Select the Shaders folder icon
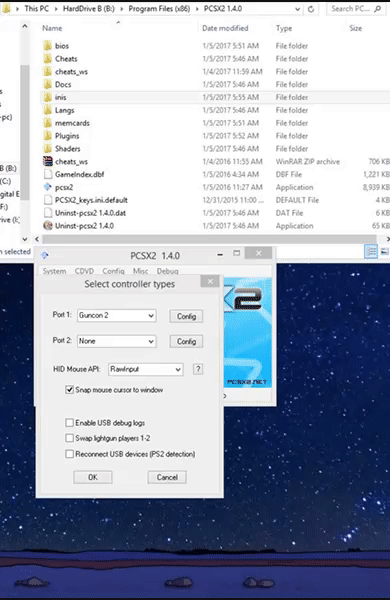Image resolution: width=390 pixels, height=600 pixels. tap(47, 149)
